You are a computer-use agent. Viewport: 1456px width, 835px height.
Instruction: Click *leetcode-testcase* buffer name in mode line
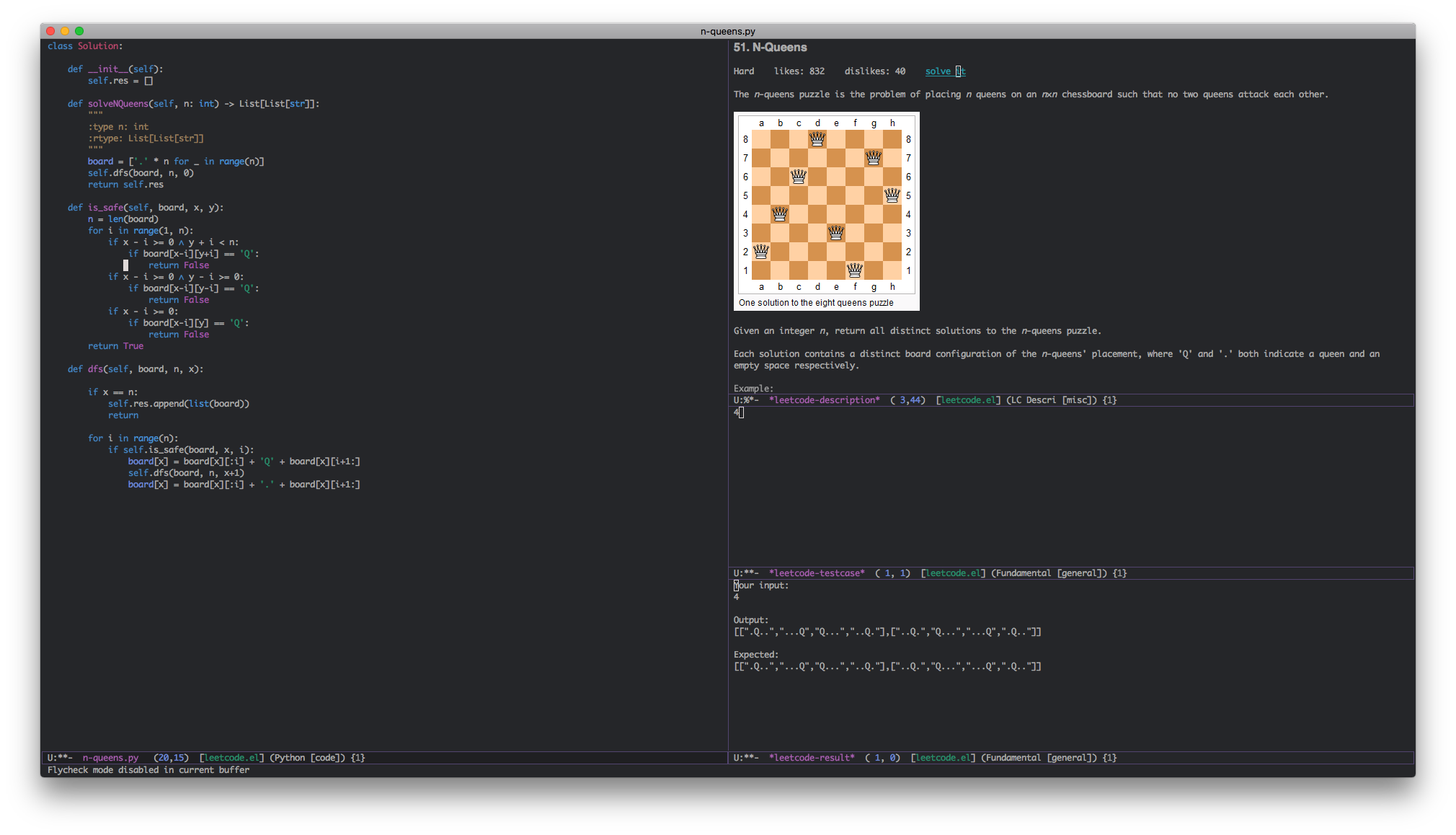[816, 573]
